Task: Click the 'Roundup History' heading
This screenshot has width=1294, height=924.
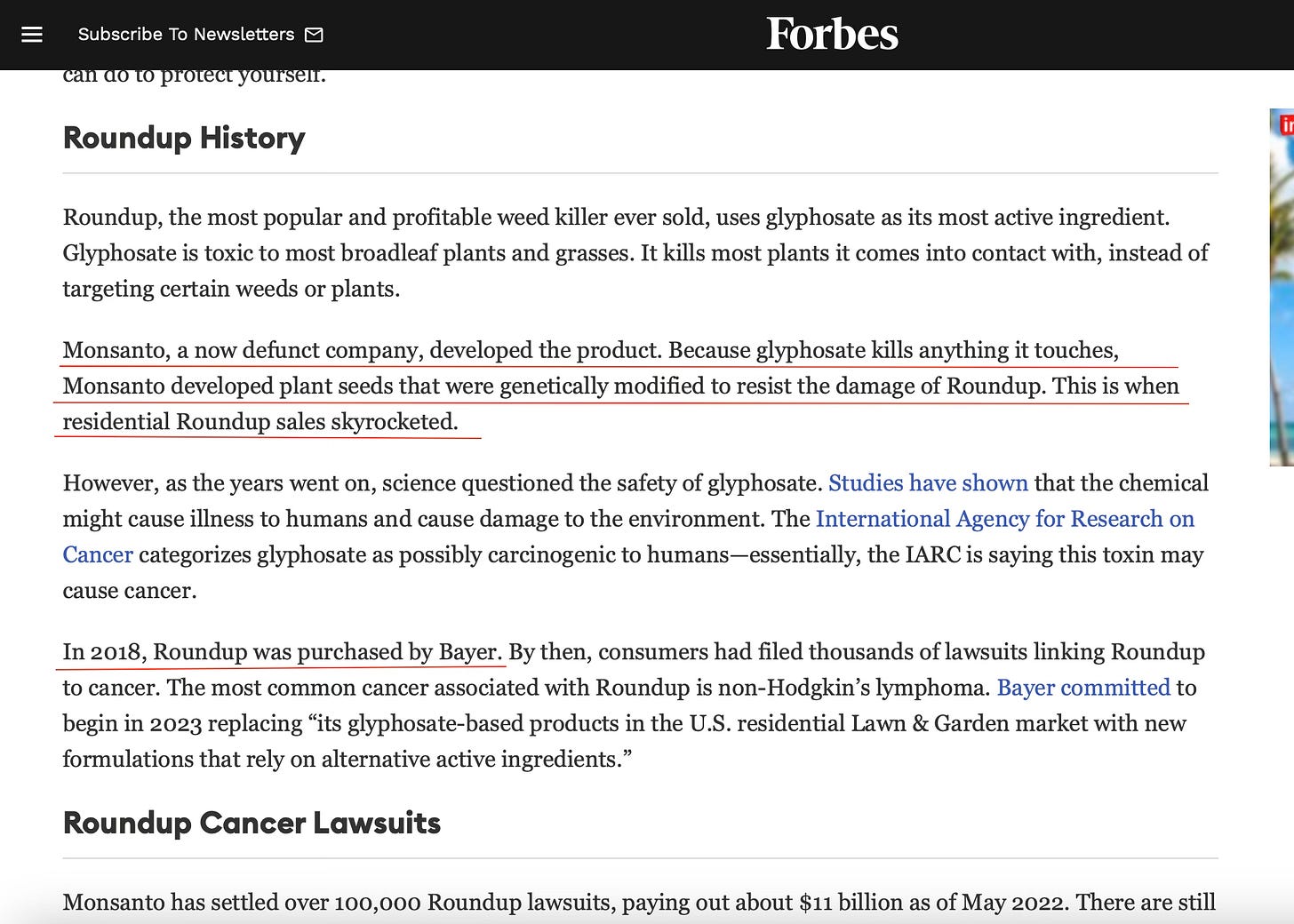Action: pyautogui.click(x=184, y=138)
